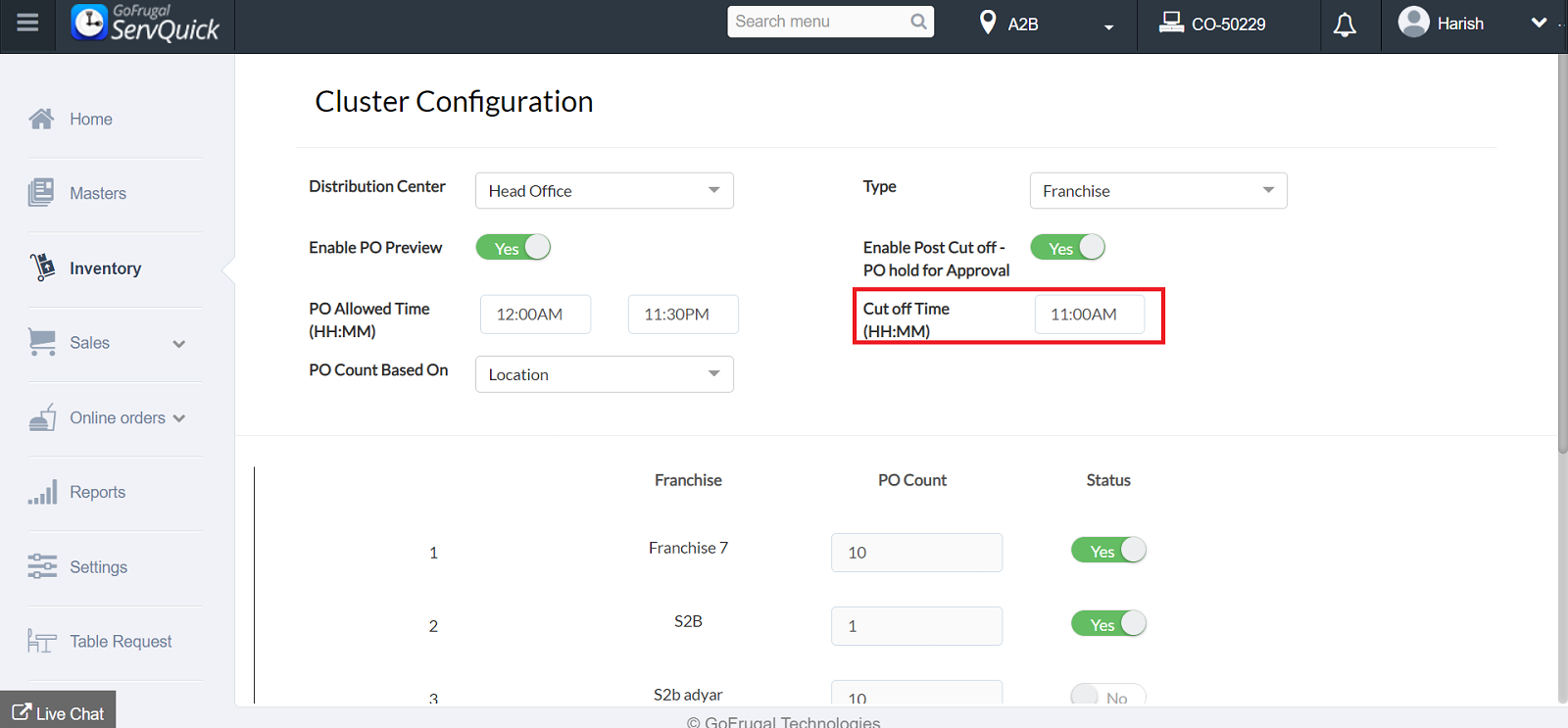Viewport: 1568px width, 728px height.
Task: Expand the PO Count Based On dropdown
Action: pos(604,374)
